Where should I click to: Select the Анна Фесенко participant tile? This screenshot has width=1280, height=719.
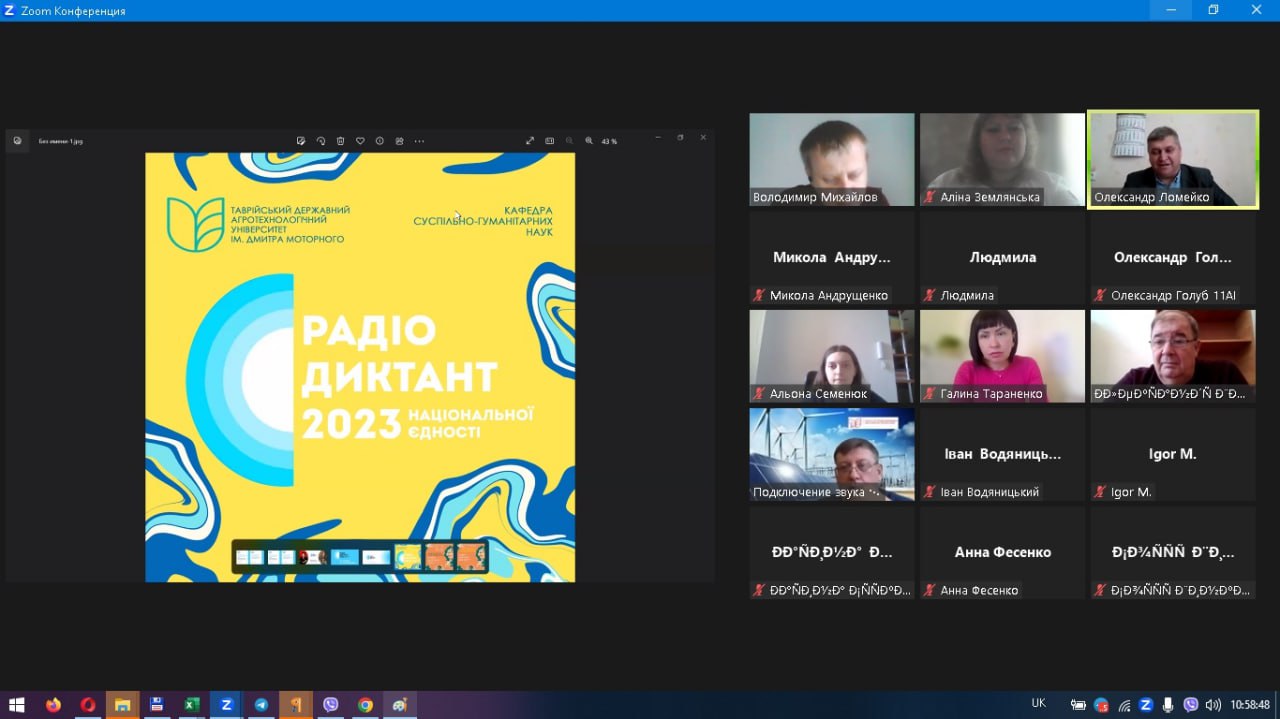point(1001,552)
